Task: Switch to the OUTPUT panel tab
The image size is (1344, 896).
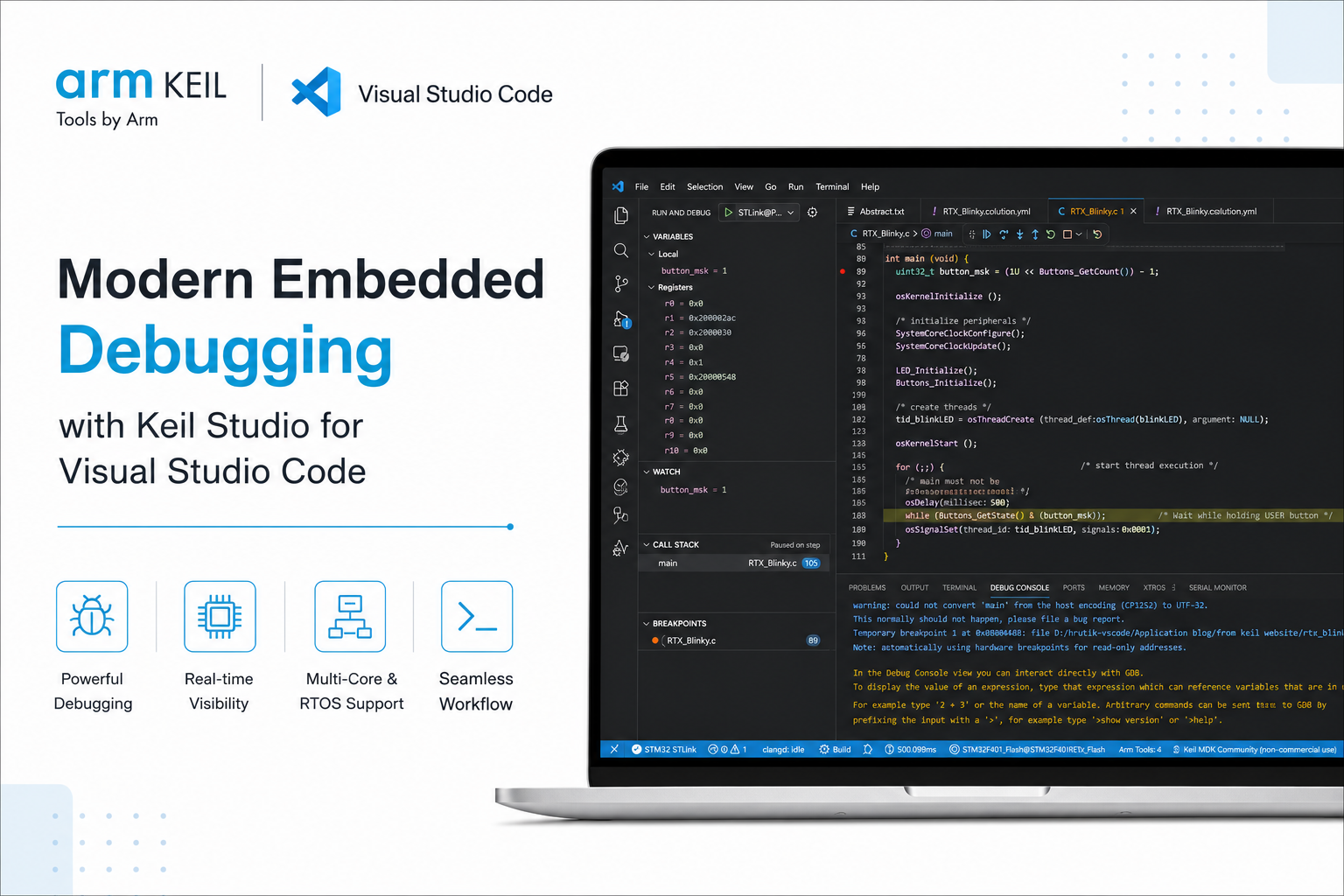Action: [x=914, y=588]
